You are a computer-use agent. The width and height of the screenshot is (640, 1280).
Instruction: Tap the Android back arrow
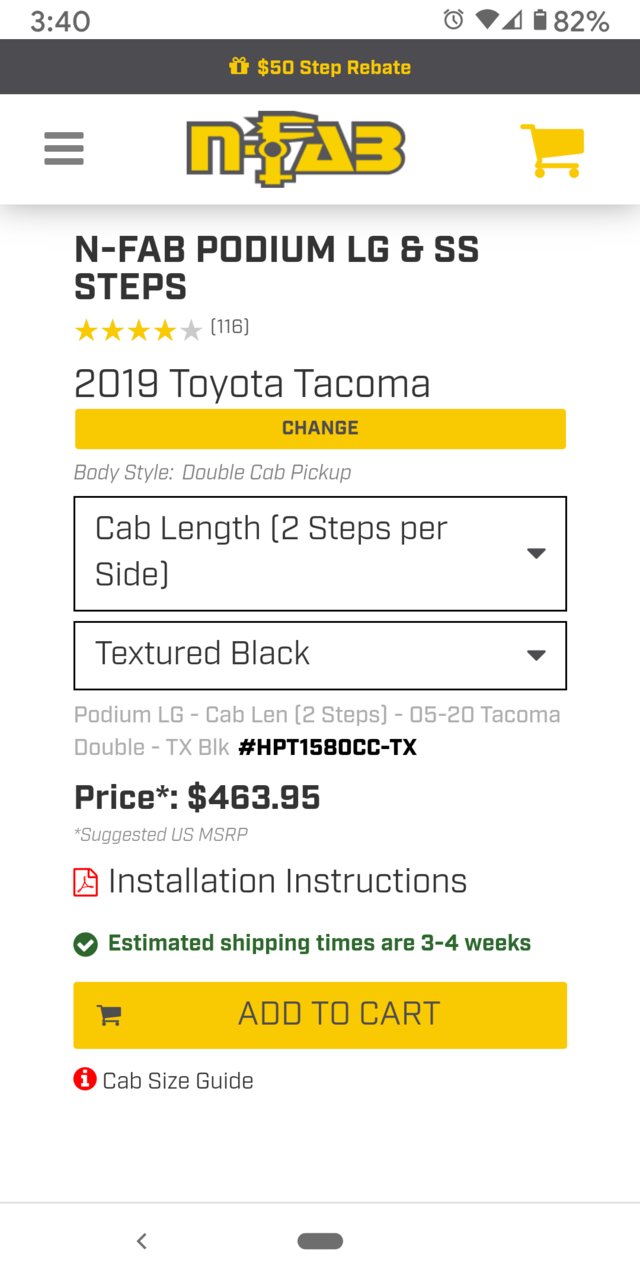(x=142, y=1241)
